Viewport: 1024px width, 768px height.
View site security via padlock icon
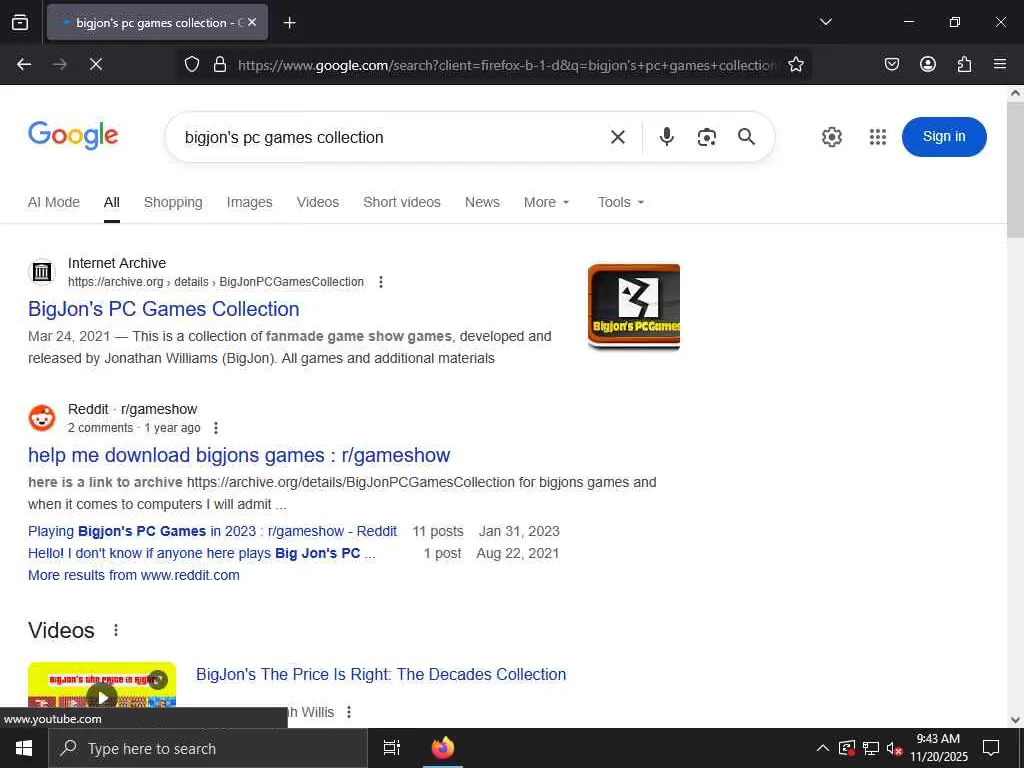pos(220,64)
